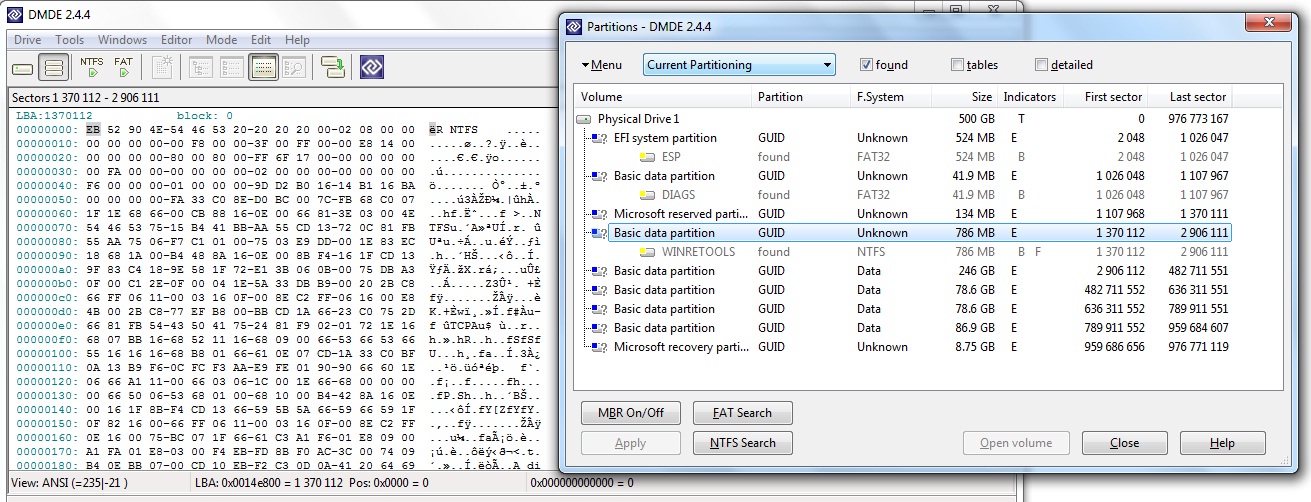Enable the detailed checkbox
This screenshot has width=1311, height=502.
click(x=1041, y=65)
